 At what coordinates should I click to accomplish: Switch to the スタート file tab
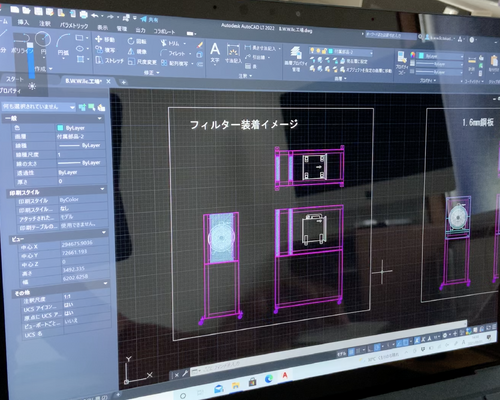[x=14, y=79]
